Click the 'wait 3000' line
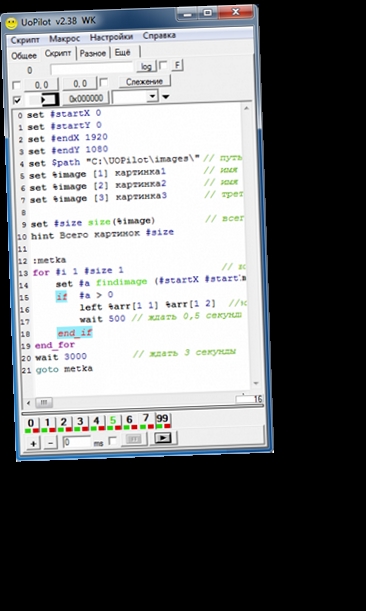The width and height of the screenshot is (366, 611). point(61,357)
